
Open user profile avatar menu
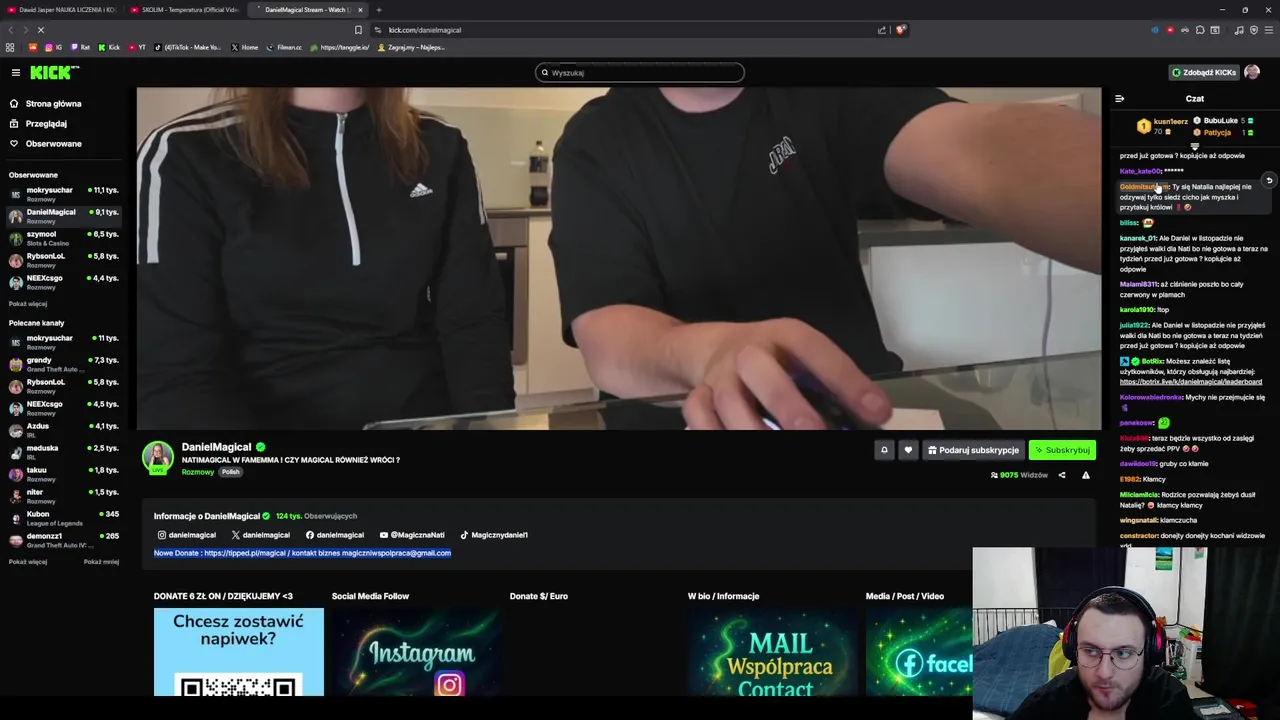point(1252,72)
